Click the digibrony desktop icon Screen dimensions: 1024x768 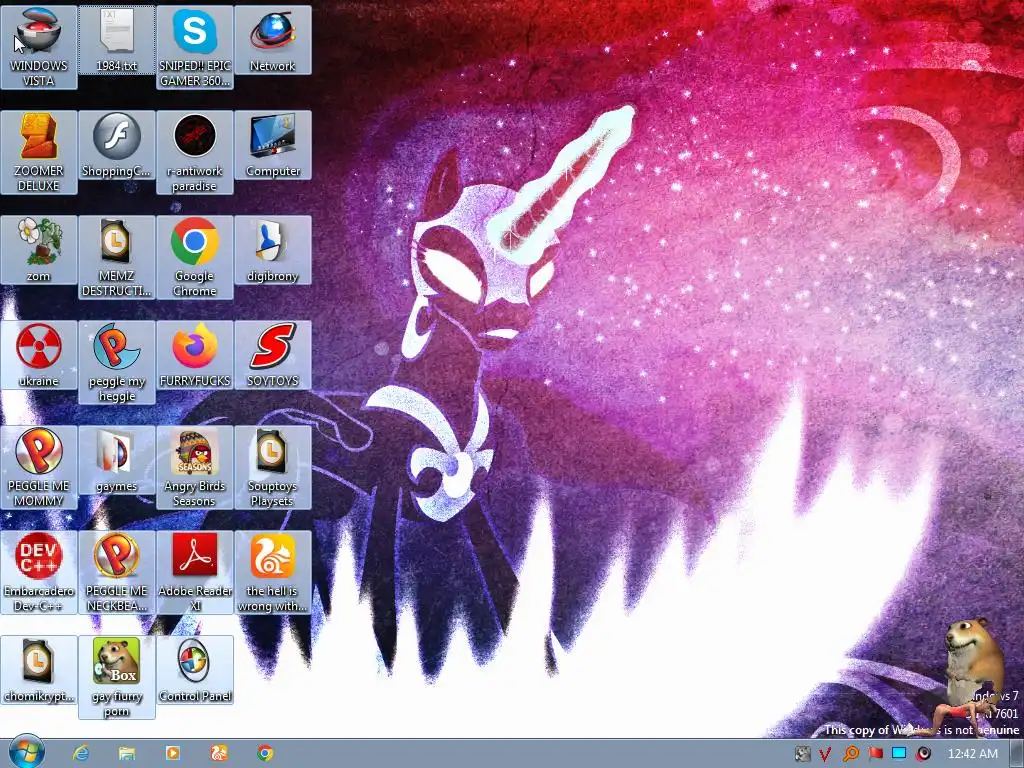pyautogui.click(x=272, y=250)
